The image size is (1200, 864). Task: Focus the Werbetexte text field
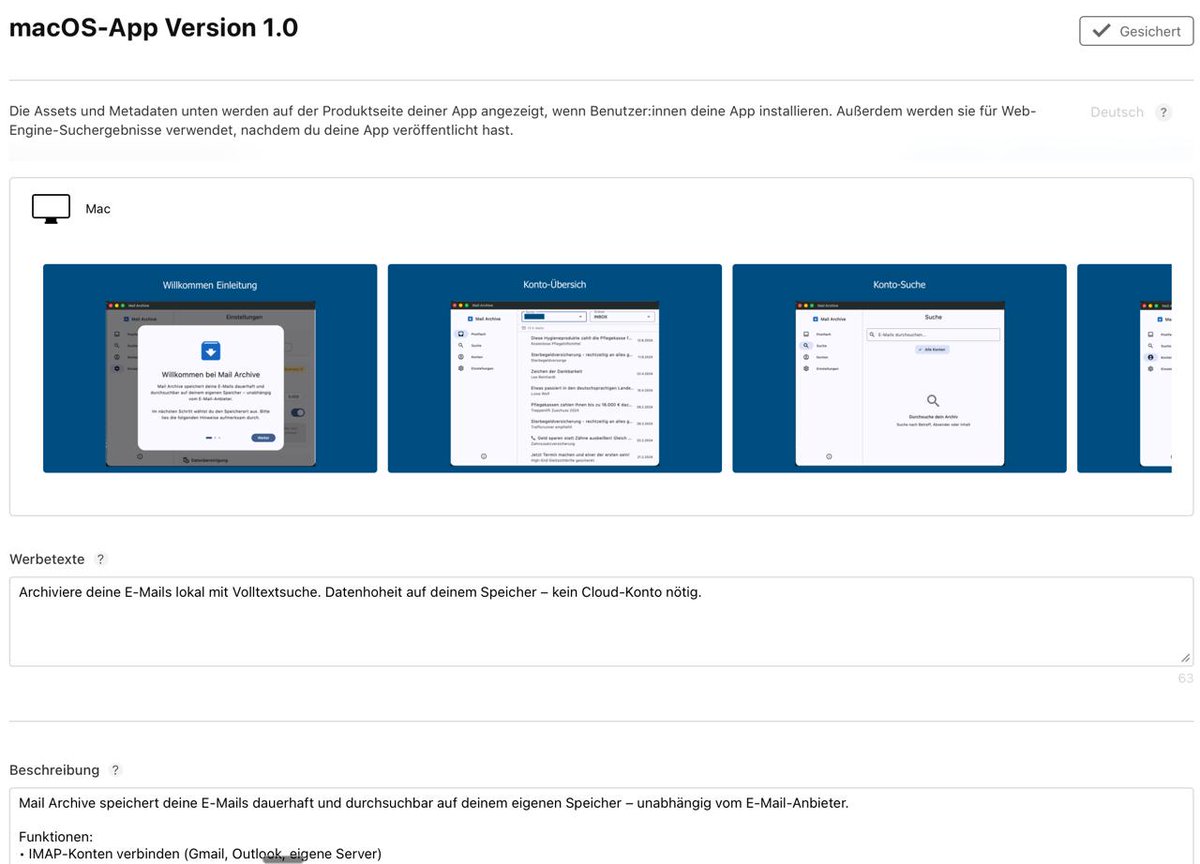[601, 621]
